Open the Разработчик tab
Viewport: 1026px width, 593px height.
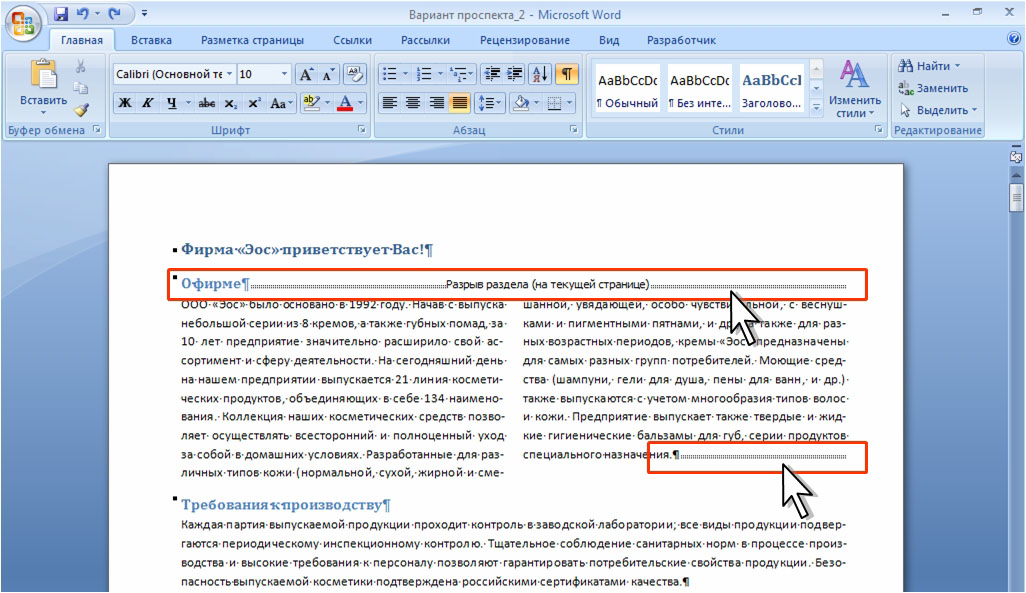click(x=681, y=40)
